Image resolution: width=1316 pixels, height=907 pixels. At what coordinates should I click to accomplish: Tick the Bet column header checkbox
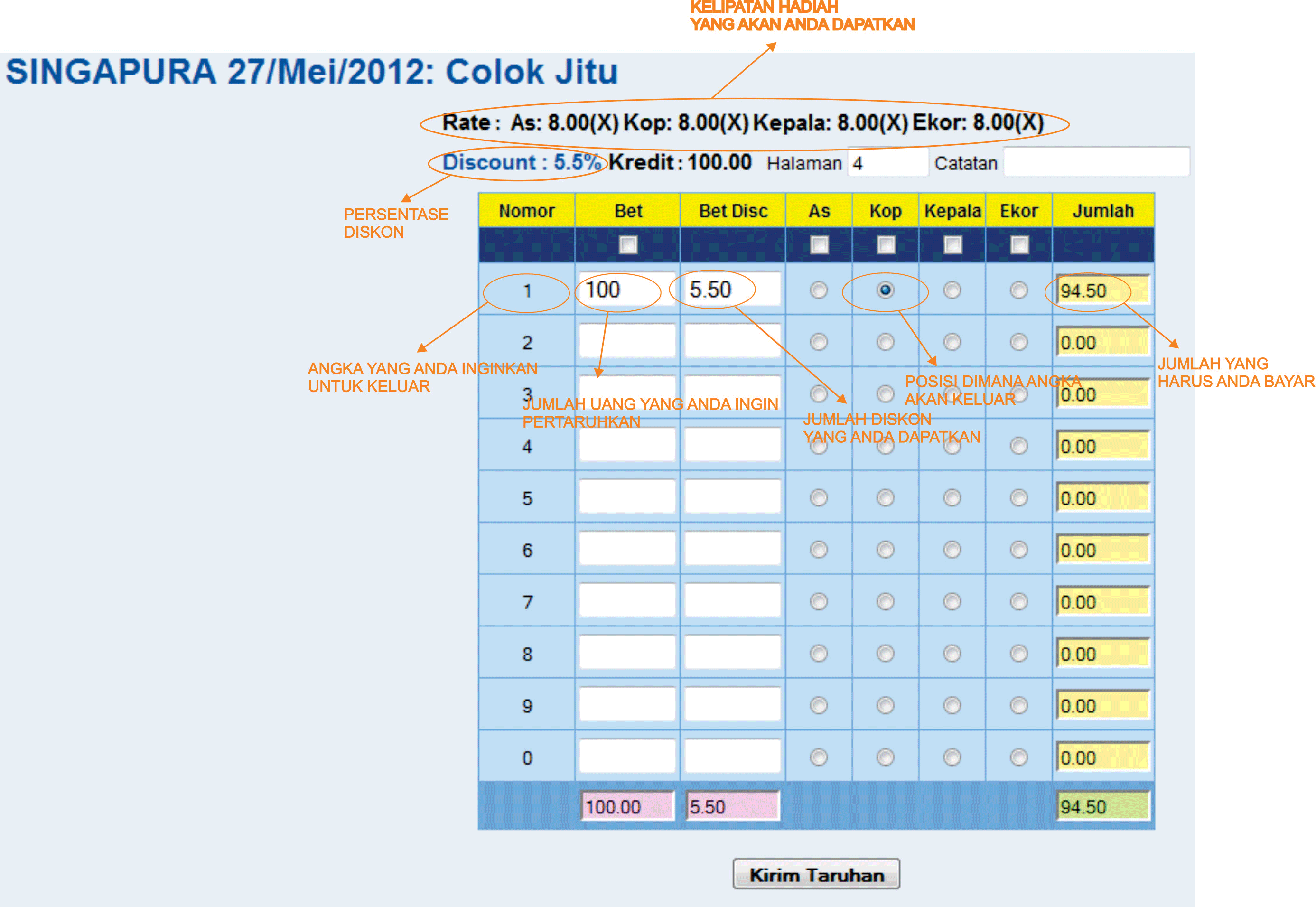pyautogui.click(x=628, y=245)
